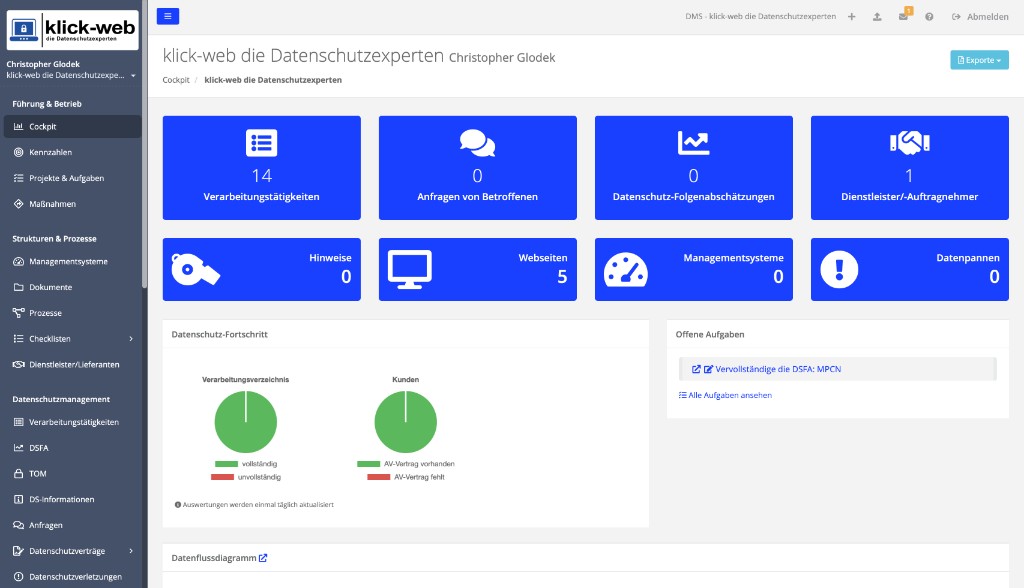
Task: Toggle the red AV-Vertrag fehlt legend entry
Action: tap(406, 477)
